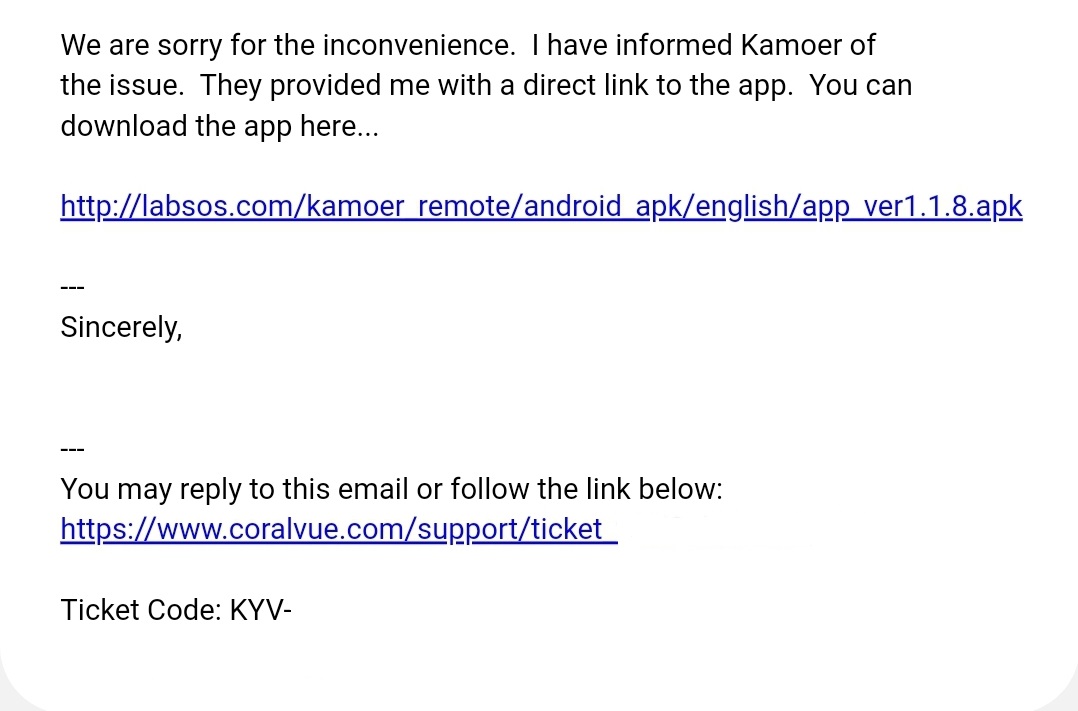Image resolution: width=1078 pixels, height=711 pixels.
Task: Click the "Sincerely," sign-off text
Action: pyautogui.click(x=121, y=327)
